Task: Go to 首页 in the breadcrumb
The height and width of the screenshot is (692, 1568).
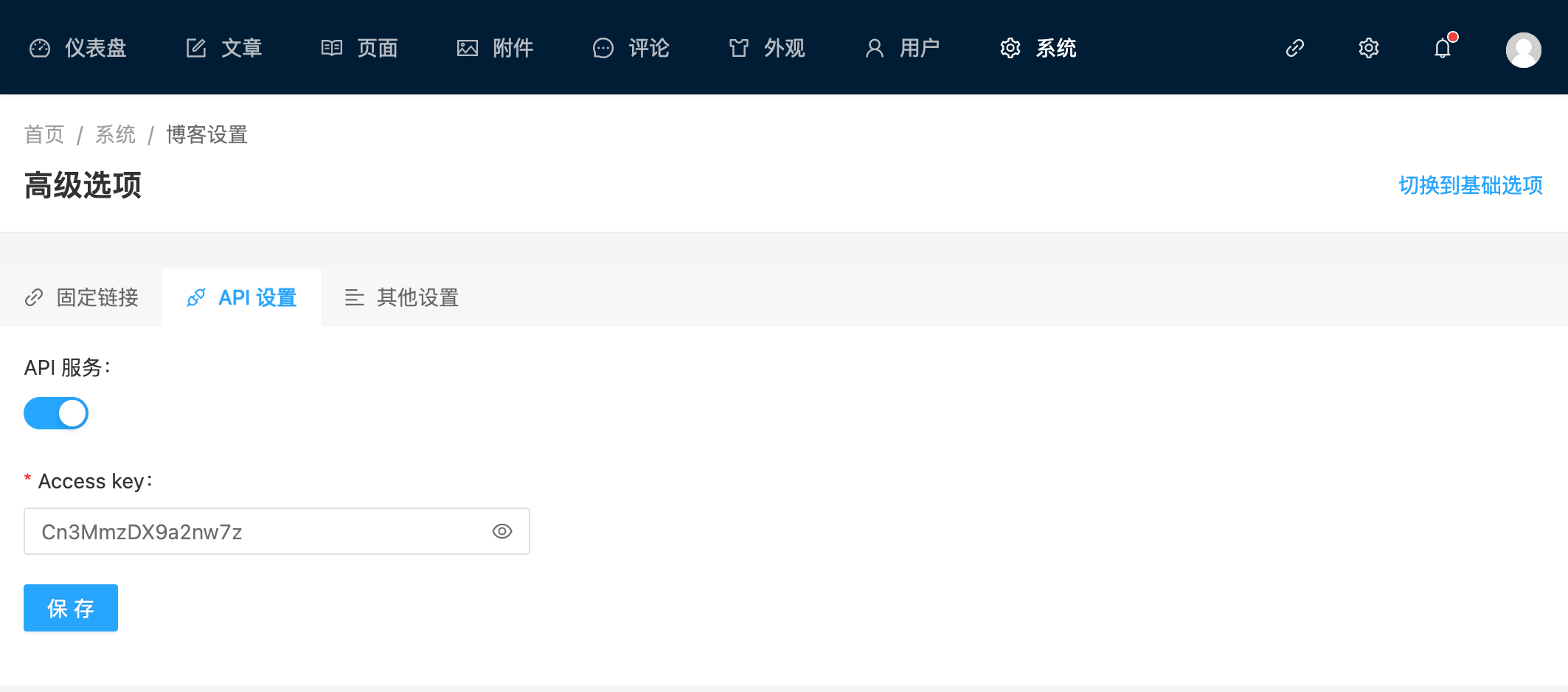Action: coord(44,135)
